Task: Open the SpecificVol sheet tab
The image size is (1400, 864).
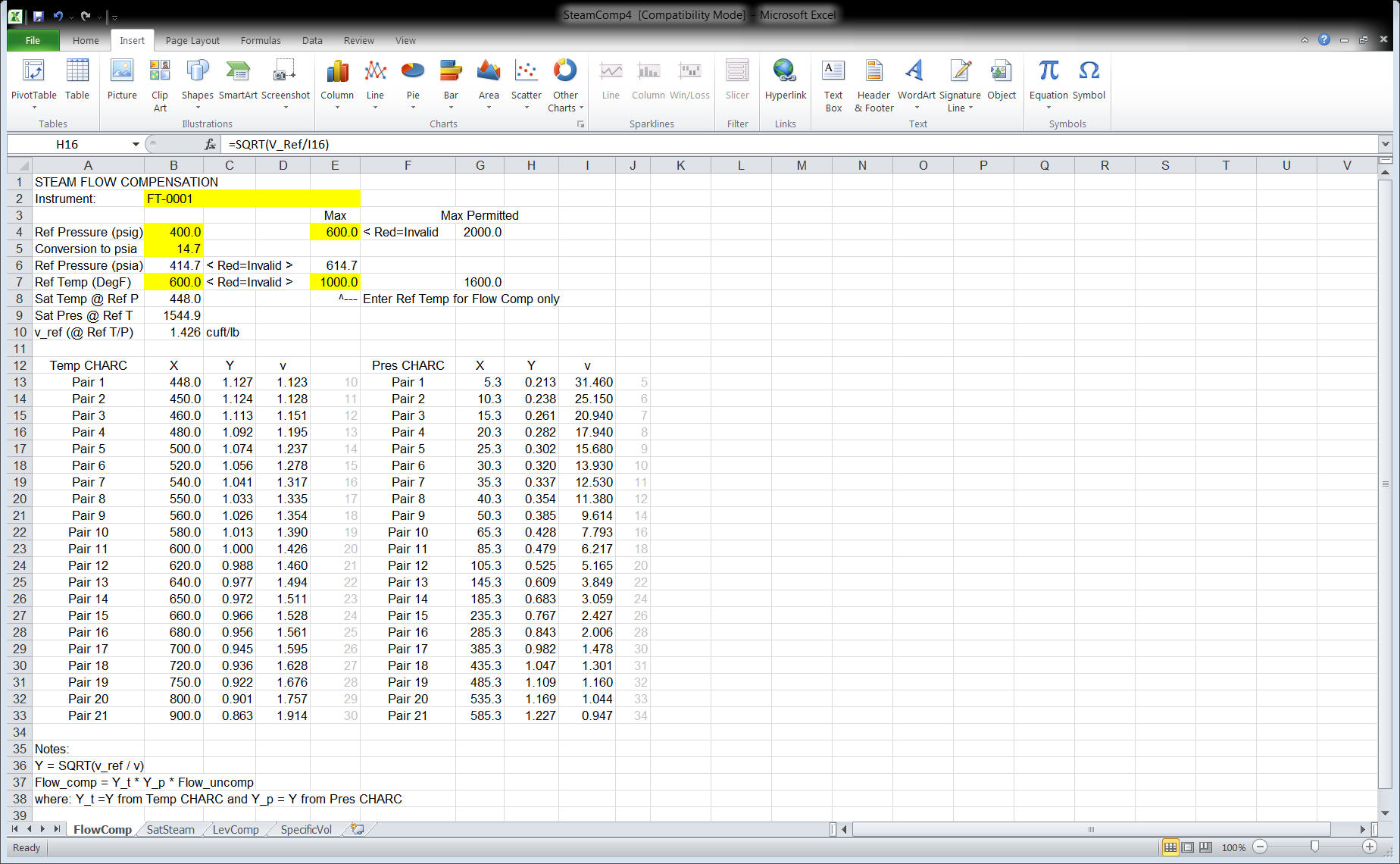Action: click(306, 829)
